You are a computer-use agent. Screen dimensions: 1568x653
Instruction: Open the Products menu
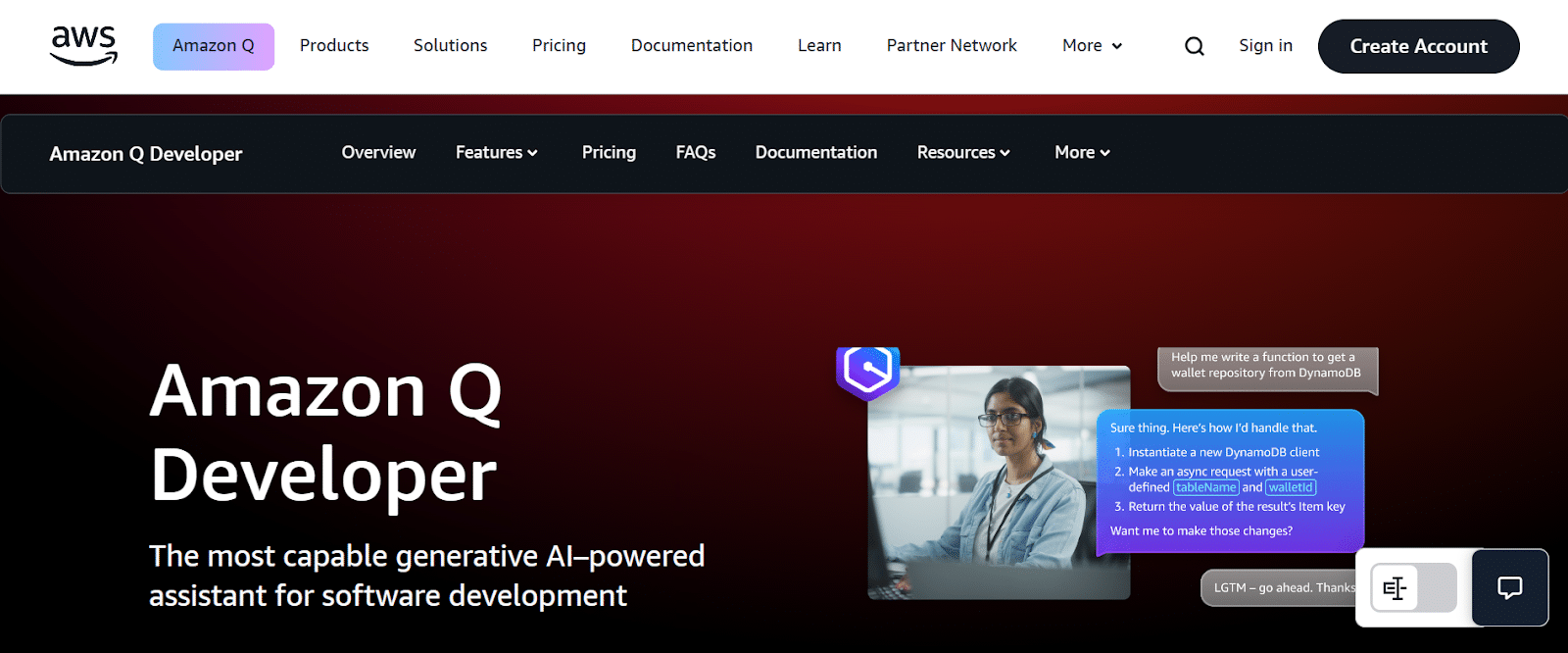334,46
